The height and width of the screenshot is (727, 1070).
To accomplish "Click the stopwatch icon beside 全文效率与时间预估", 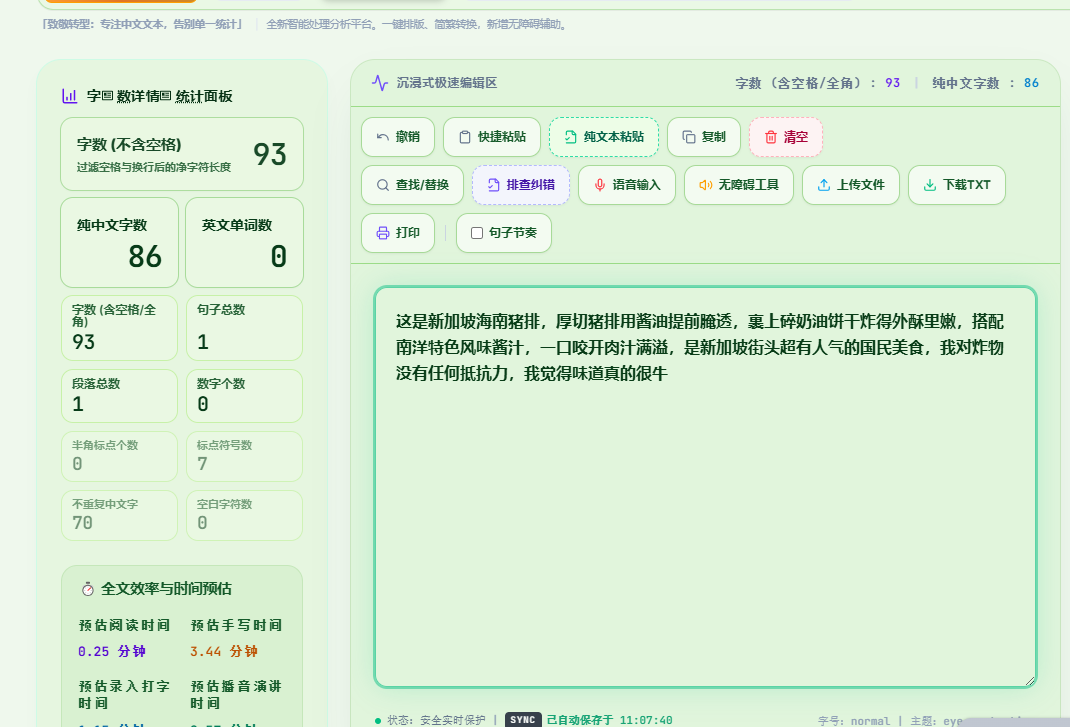I will pos(87,589).
